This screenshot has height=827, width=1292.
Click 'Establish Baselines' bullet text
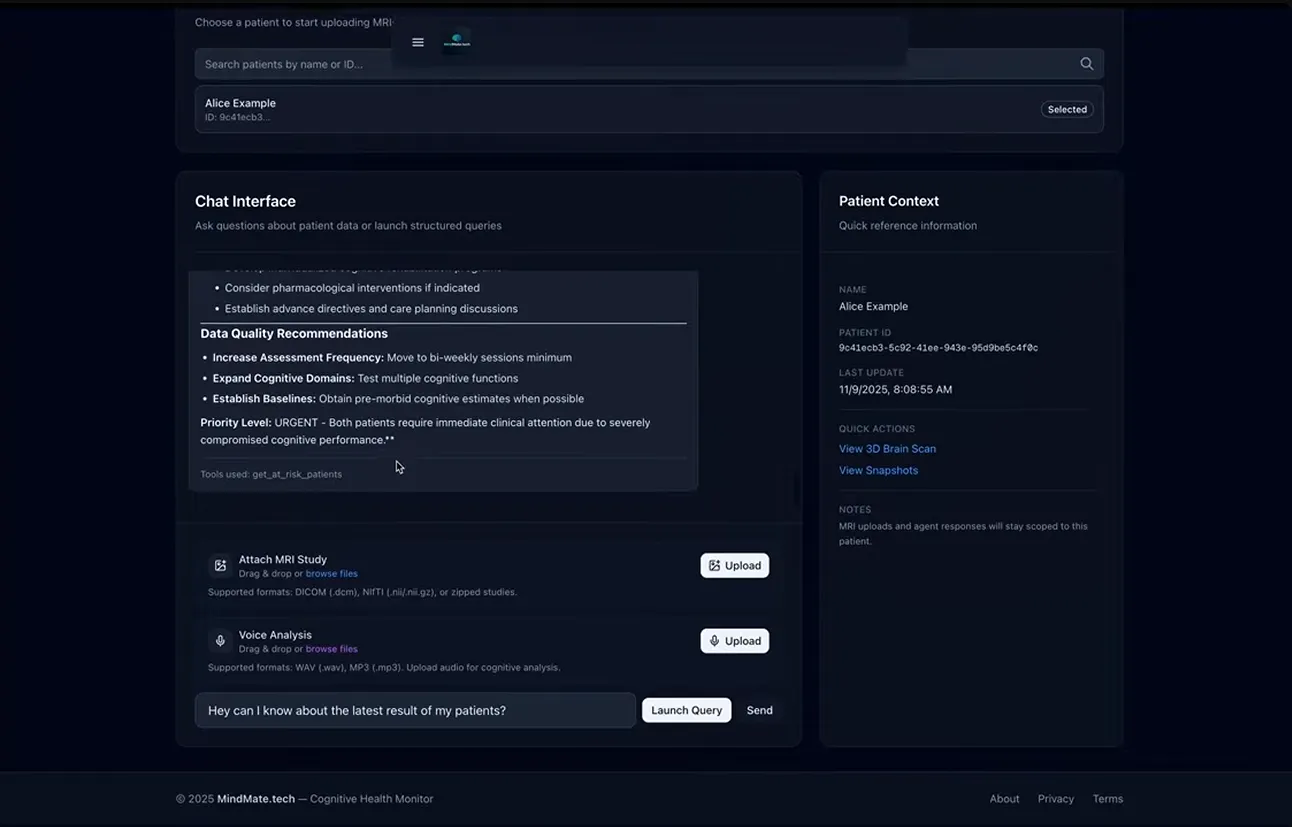click(264, 399)
